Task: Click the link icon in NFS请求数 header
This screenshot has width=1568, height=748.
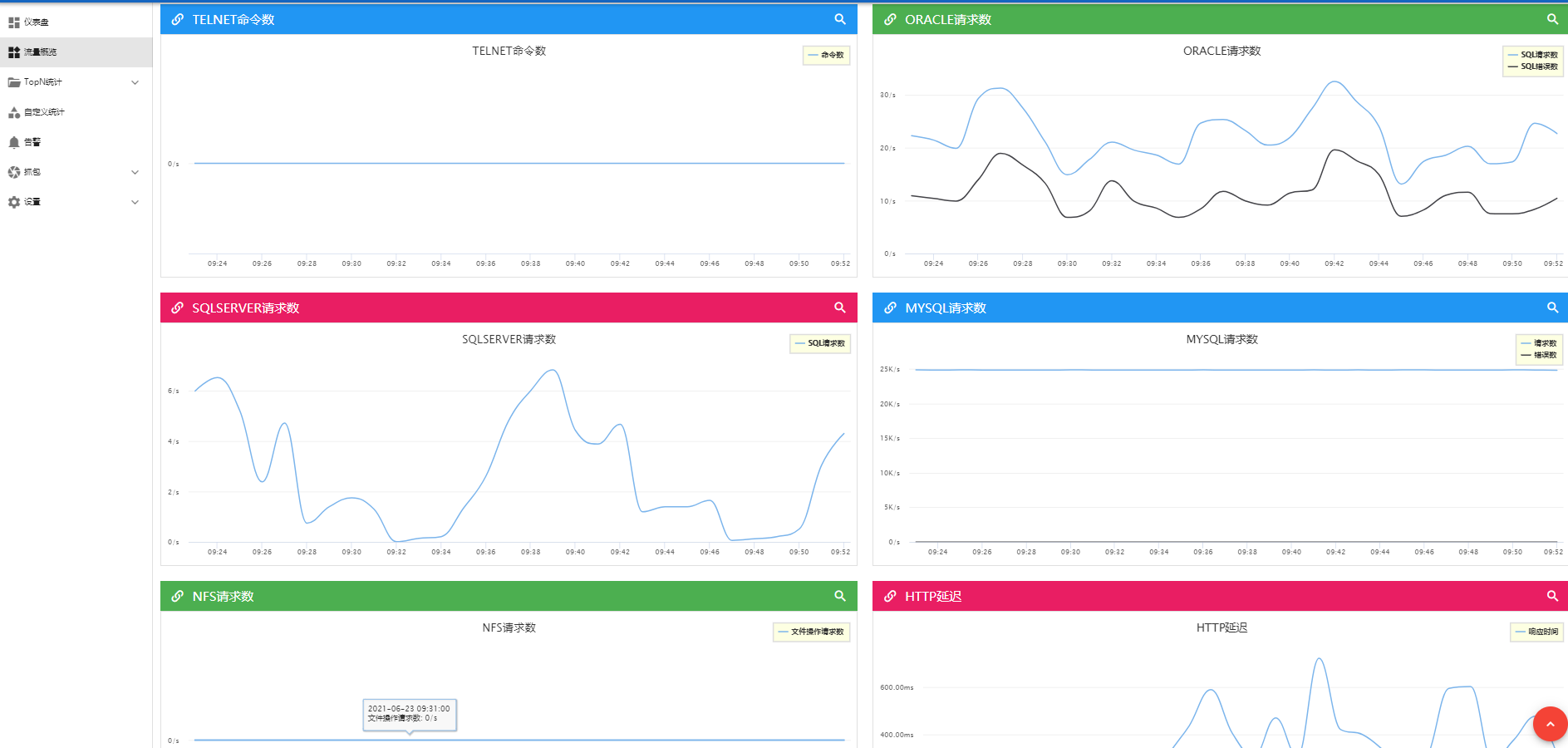Action: [177, 596]
